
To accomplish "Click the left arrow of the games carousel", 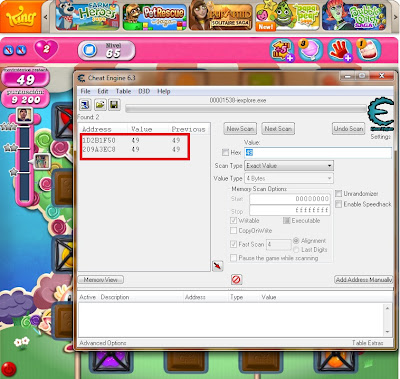I will coord(46,17).
